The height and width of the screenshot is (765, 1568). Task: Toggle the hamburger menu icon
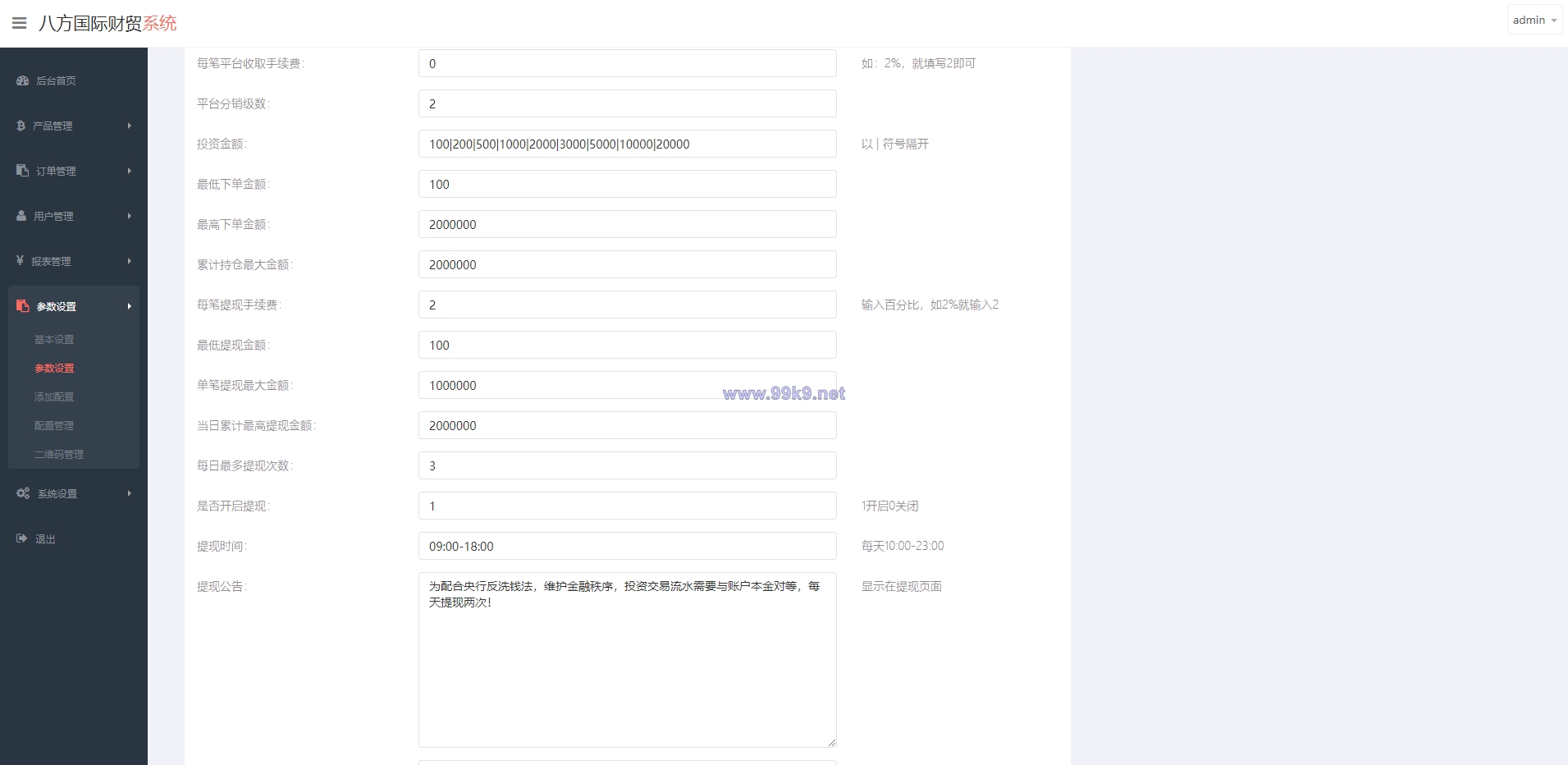(19, 23)
